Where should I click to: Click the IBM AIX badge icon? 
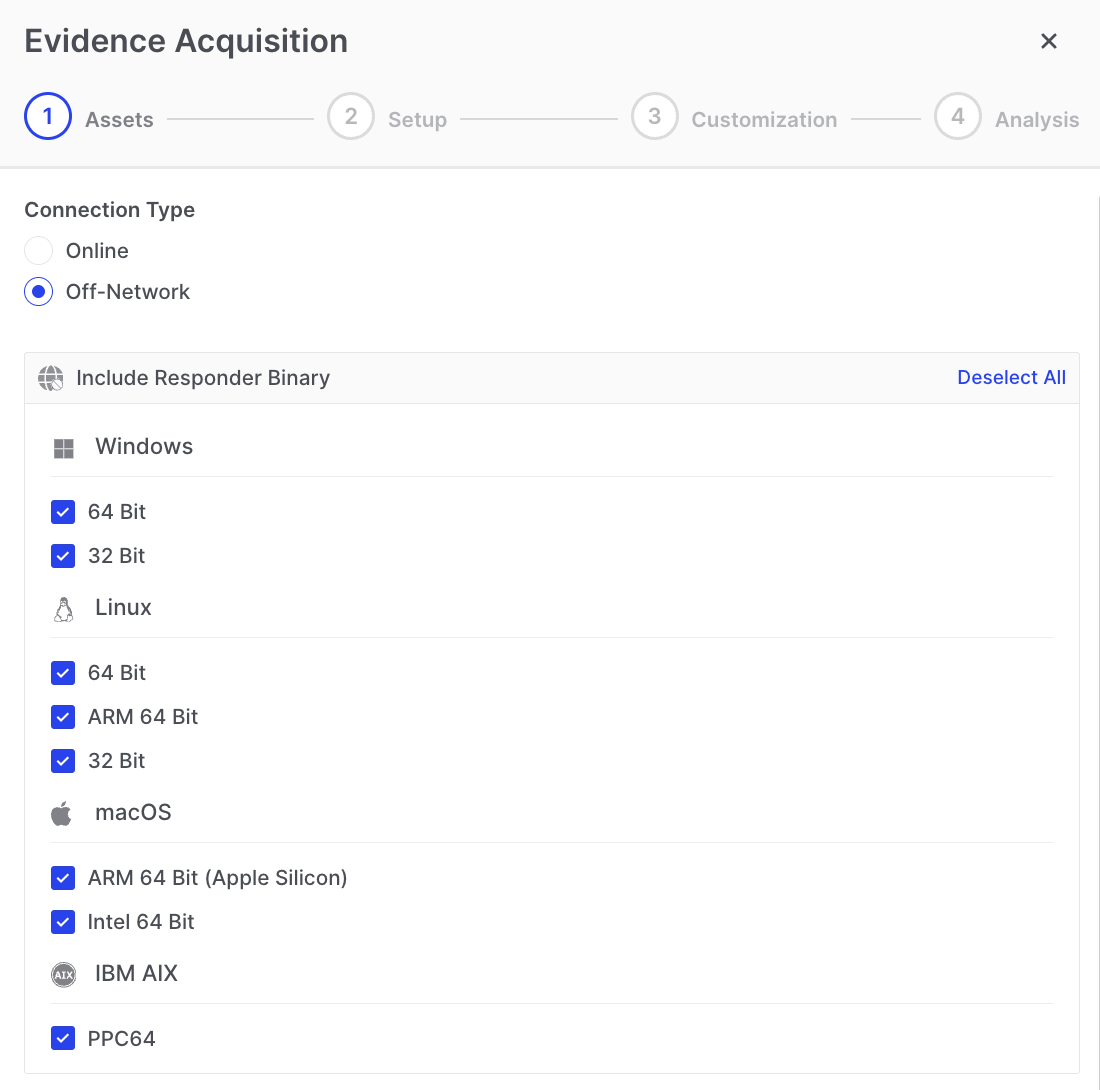click(x=63, y=975)
